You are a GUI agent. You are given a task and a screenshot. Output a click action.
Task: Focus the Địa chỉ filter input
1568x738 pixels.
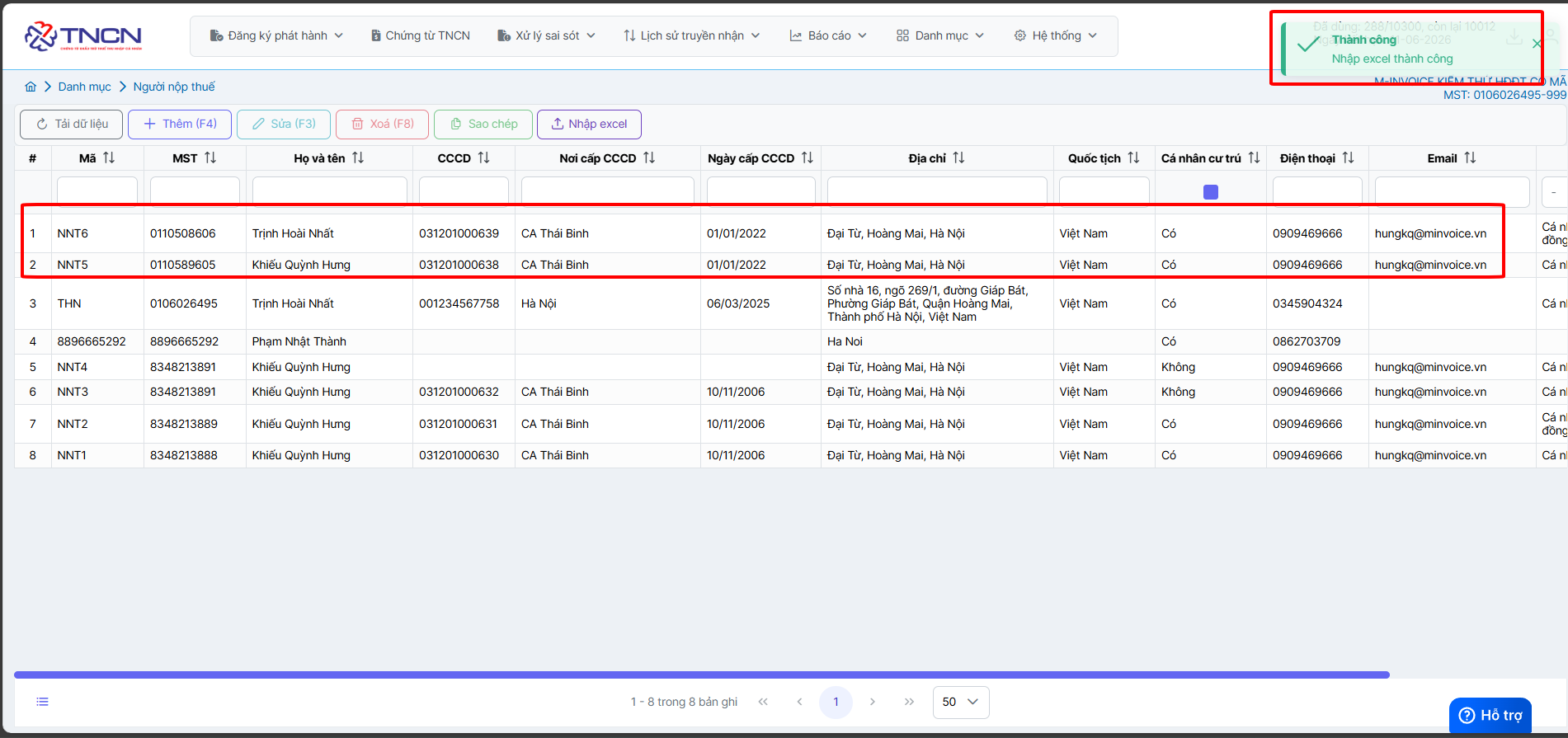(937, 190)
